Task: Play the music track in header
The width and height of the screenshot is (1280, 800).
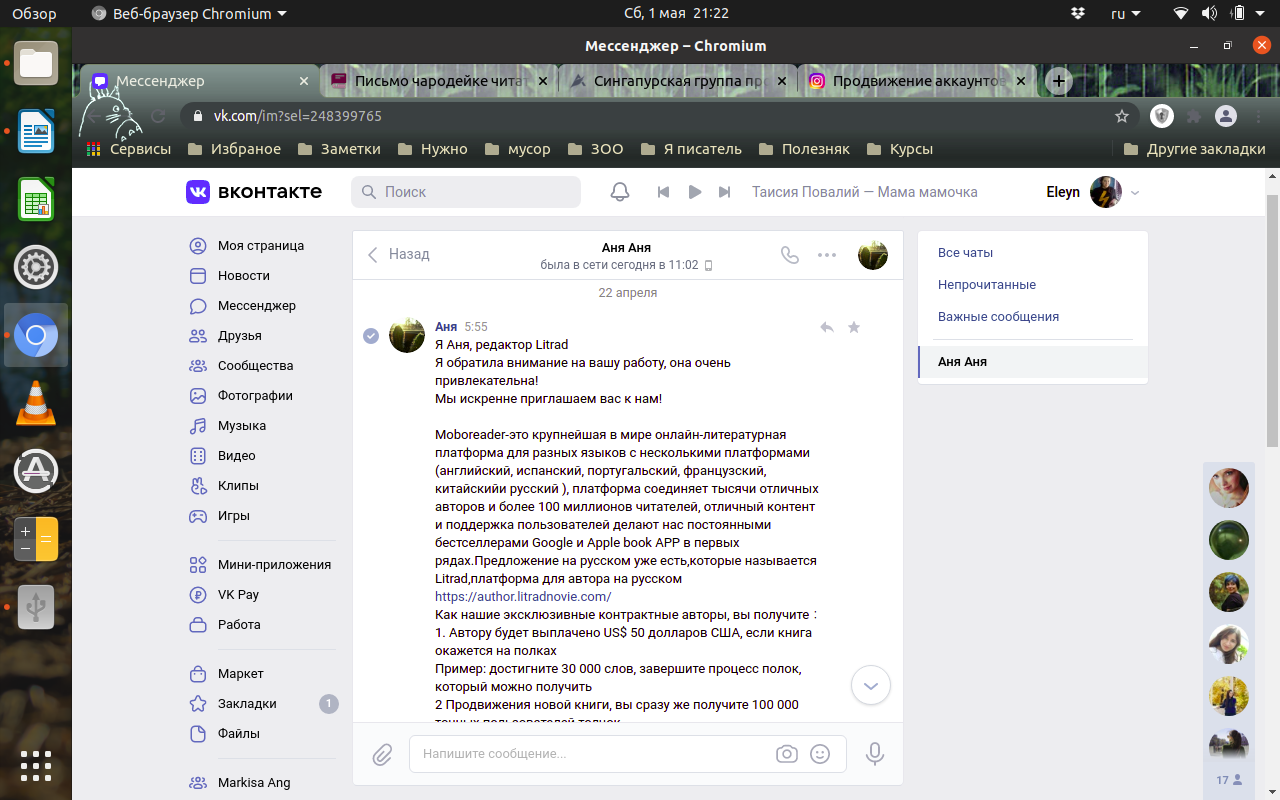Action: click(694, 192)
